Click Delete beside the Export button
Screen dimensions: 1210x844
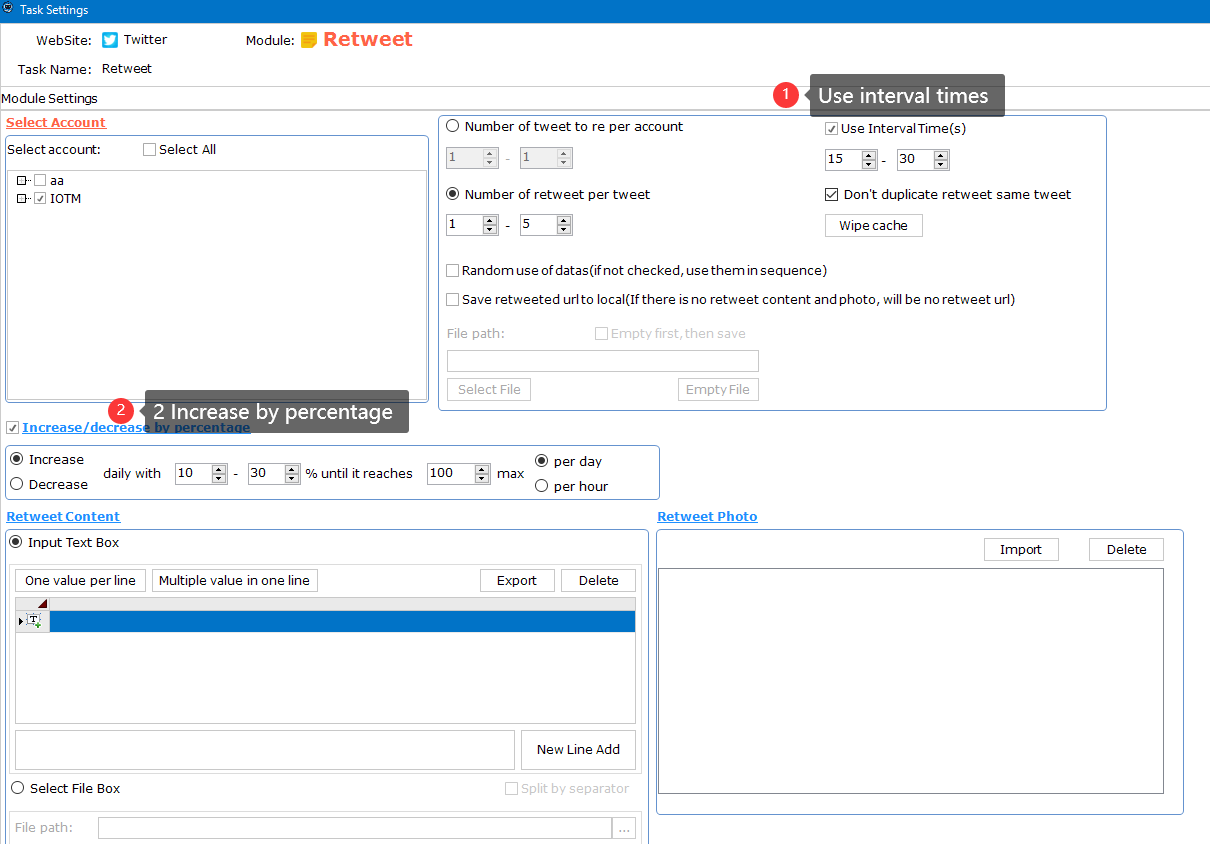598,580
